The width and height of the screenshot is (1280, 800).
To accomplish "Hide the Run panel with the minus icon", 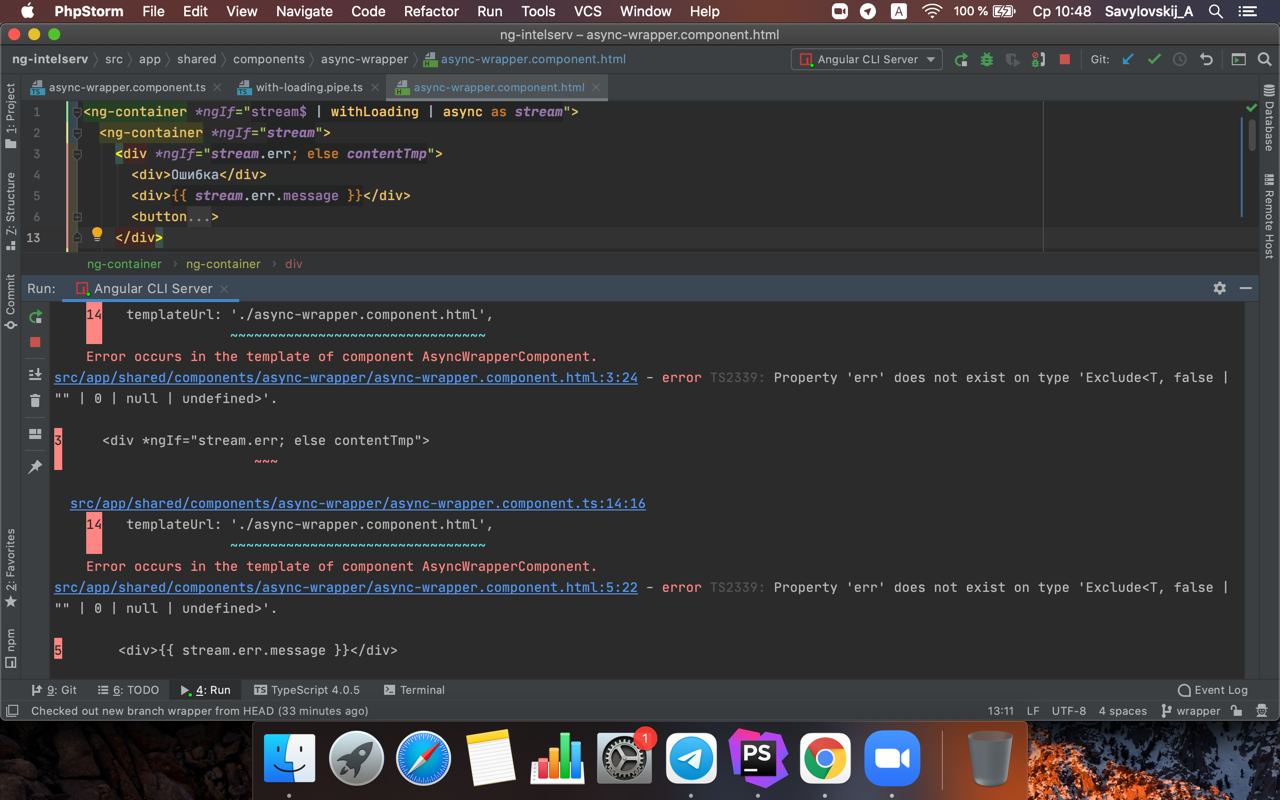I will (x=1245, y=288).
